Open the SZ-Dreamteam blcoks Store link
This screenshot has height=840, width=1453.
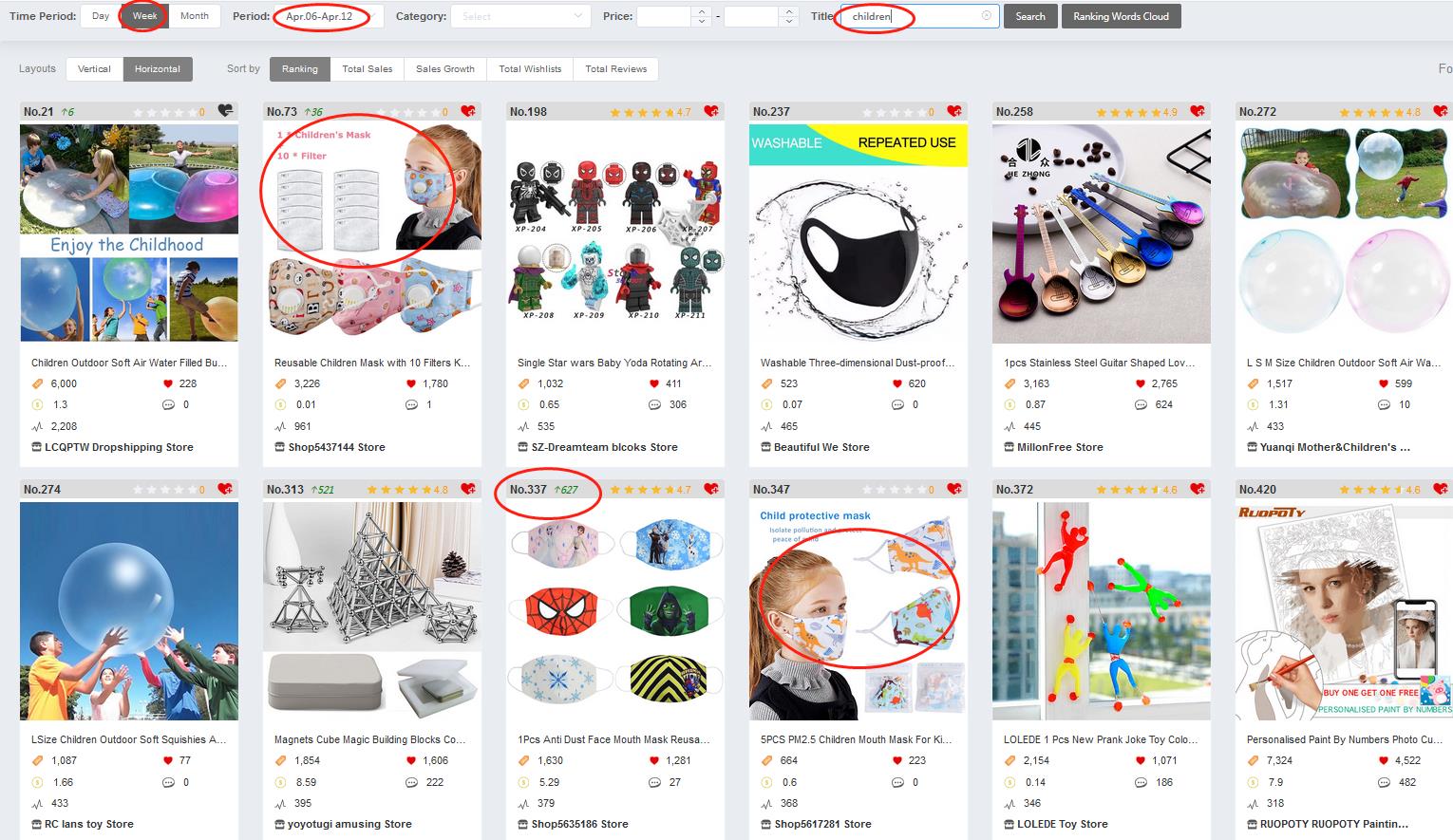pos(604,447)
